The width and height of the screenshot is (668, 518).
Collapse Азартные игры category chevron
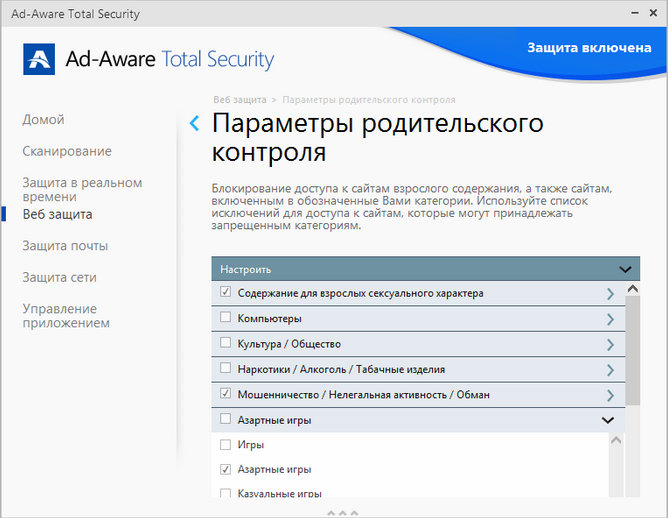608,420
